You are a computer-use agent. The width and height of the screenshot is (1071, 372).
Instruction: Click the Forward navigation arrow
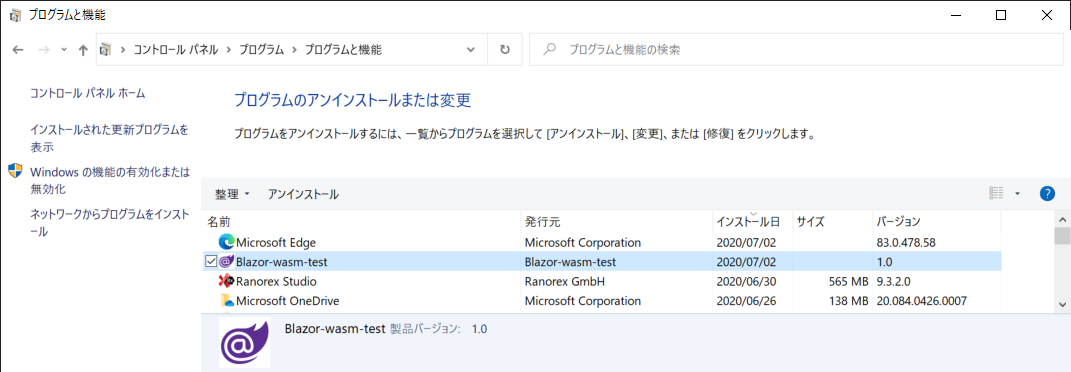(x=44, y=50)
